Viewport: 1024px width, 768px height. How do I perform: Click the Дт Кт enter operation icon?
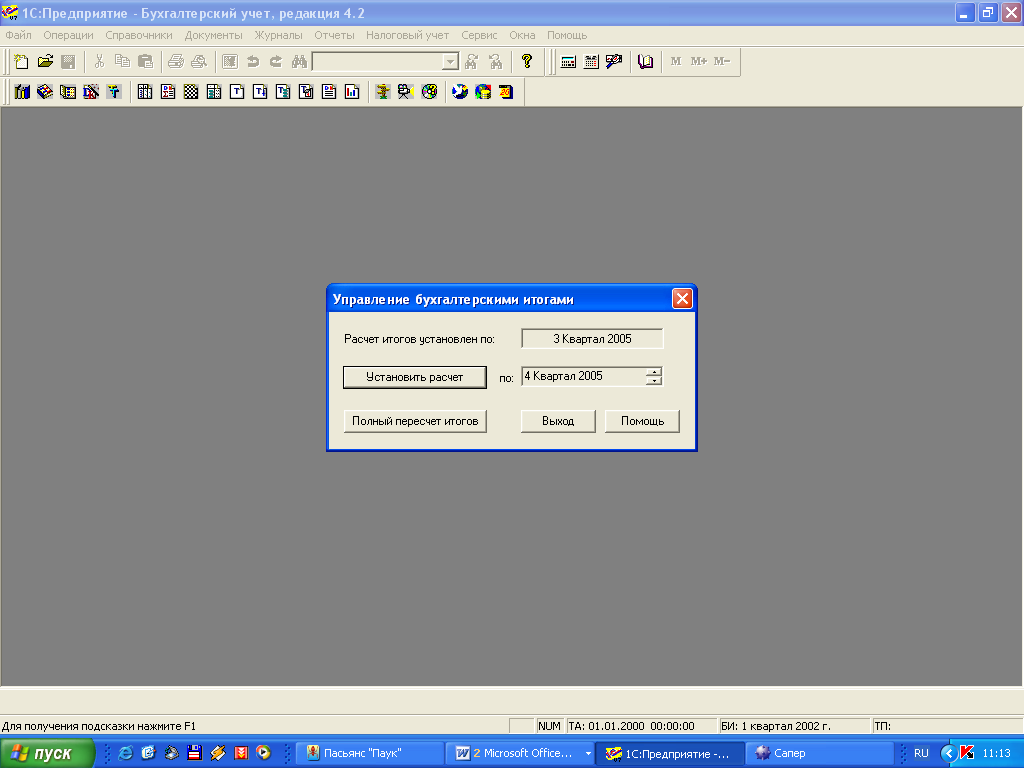91,91
